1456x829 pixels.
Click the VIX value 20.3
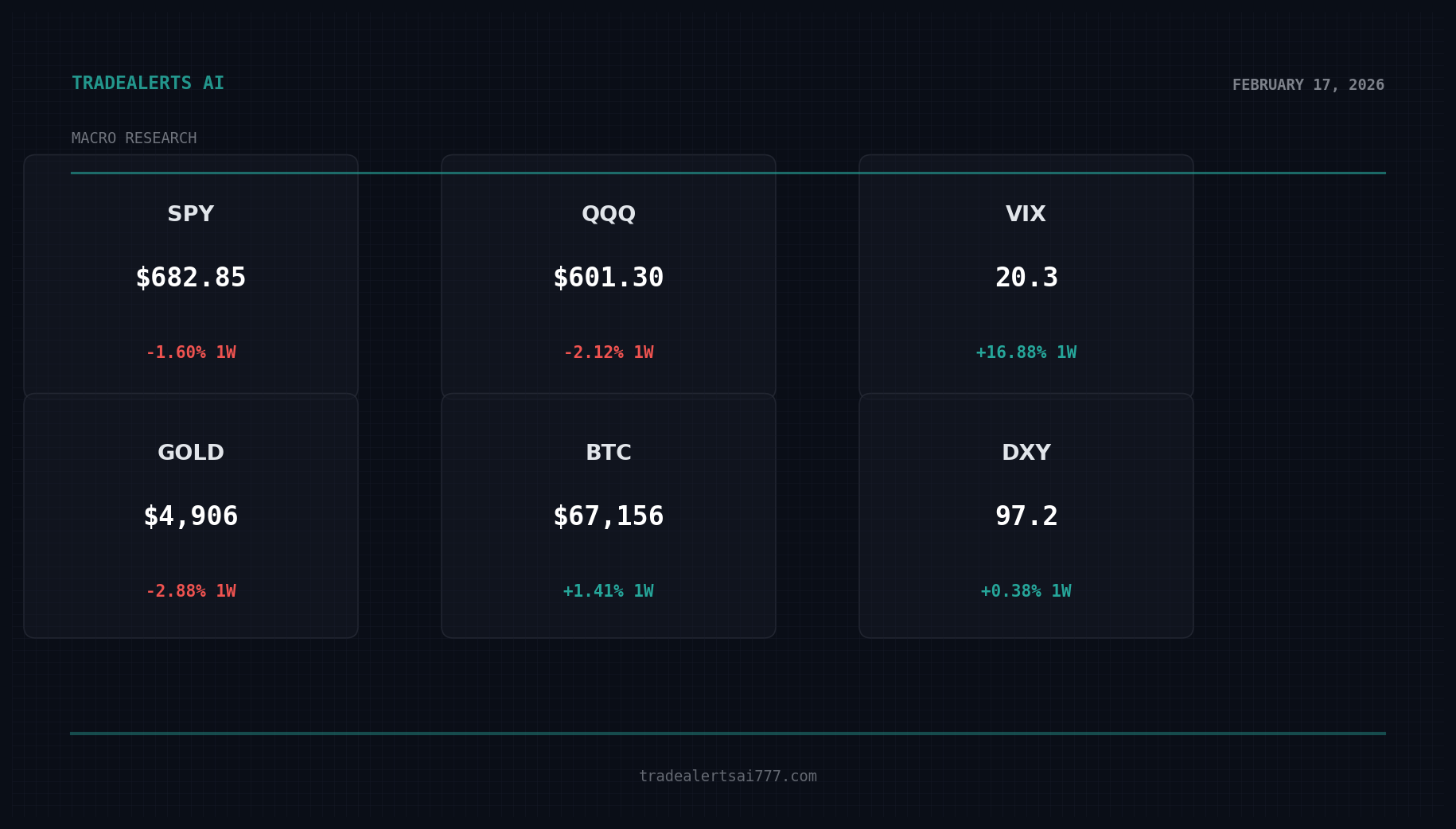(x=1026, y=278)
